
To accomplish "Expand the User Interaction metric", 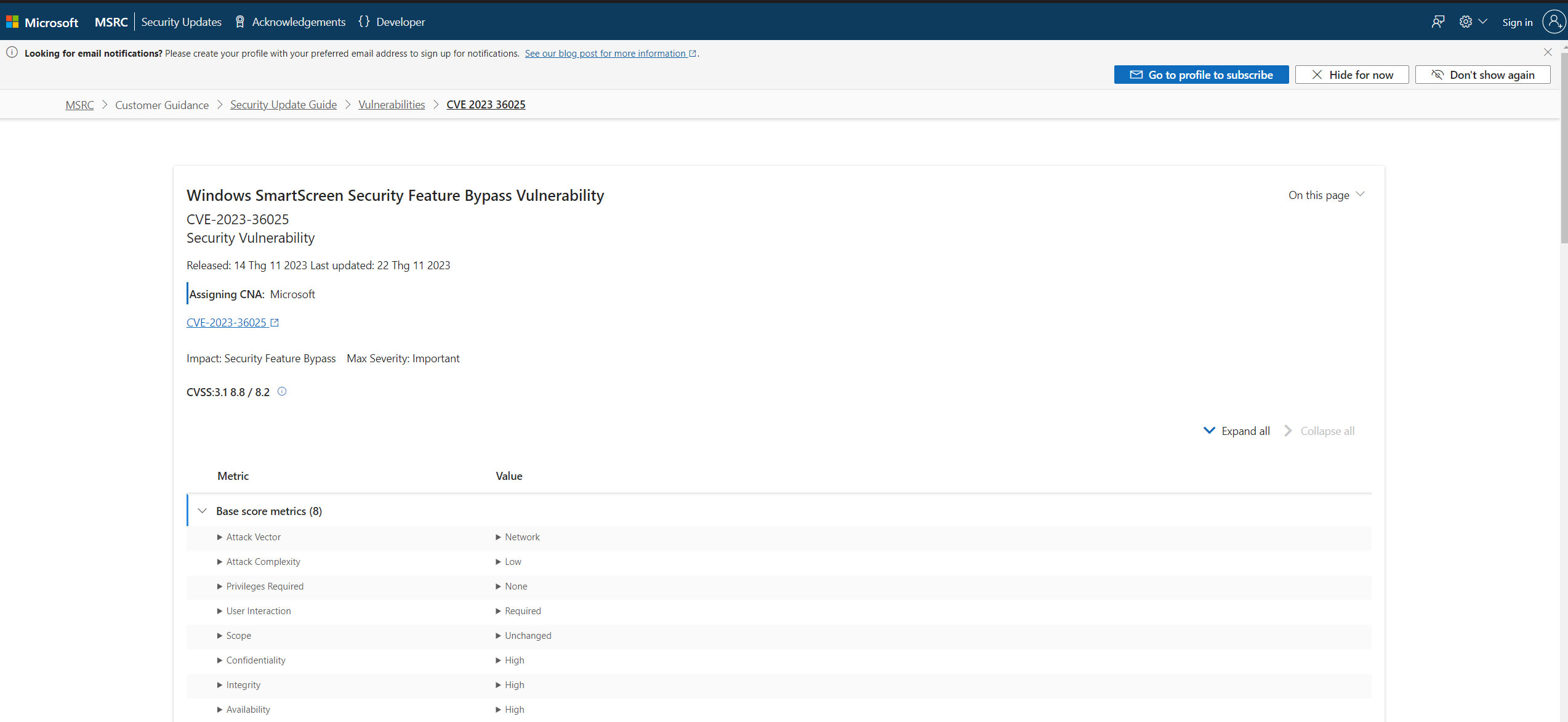I will (254, 611).
